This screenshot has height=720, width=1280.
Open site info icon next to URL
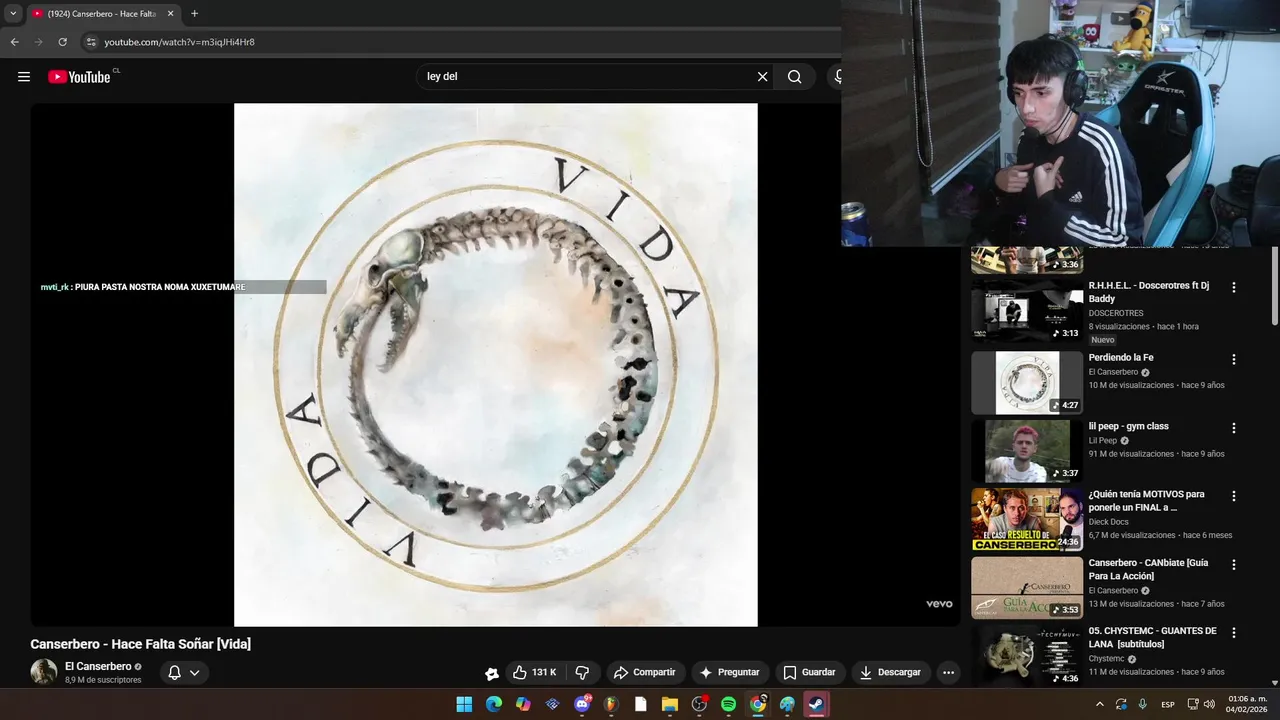tap(90, 42)
